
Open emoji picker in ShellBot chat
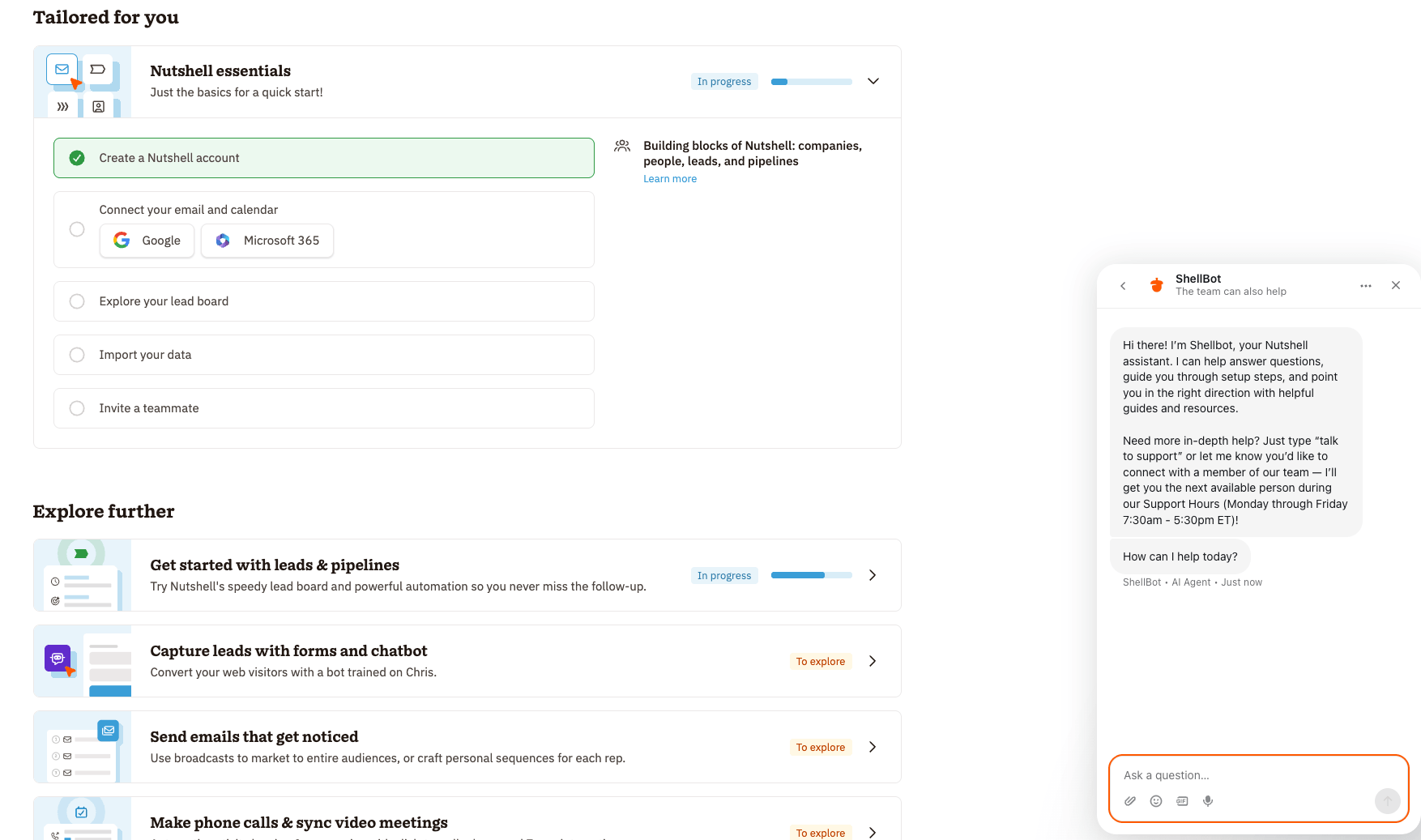pos(1156,801)
